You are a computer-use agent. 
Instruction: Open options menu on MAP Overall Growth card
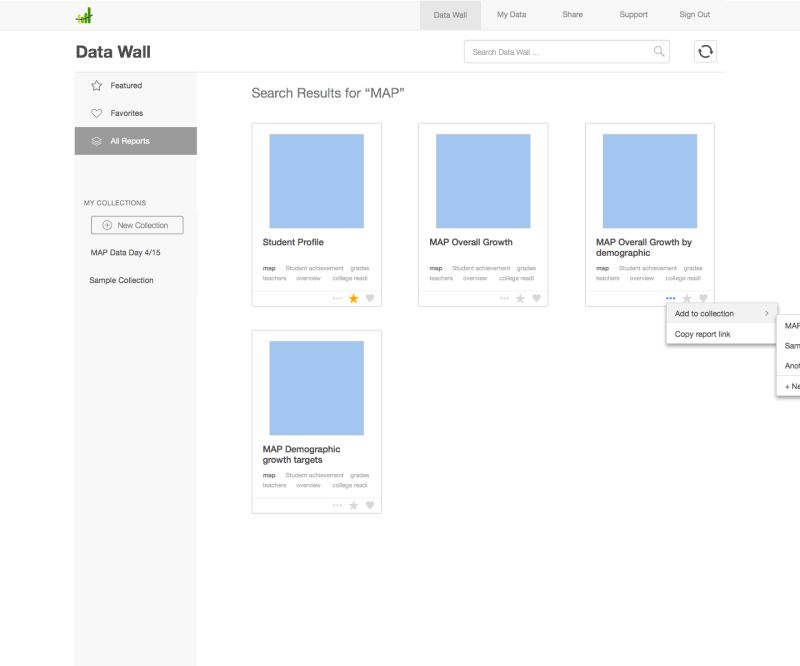pyautogui.click(x=505, y=297)
